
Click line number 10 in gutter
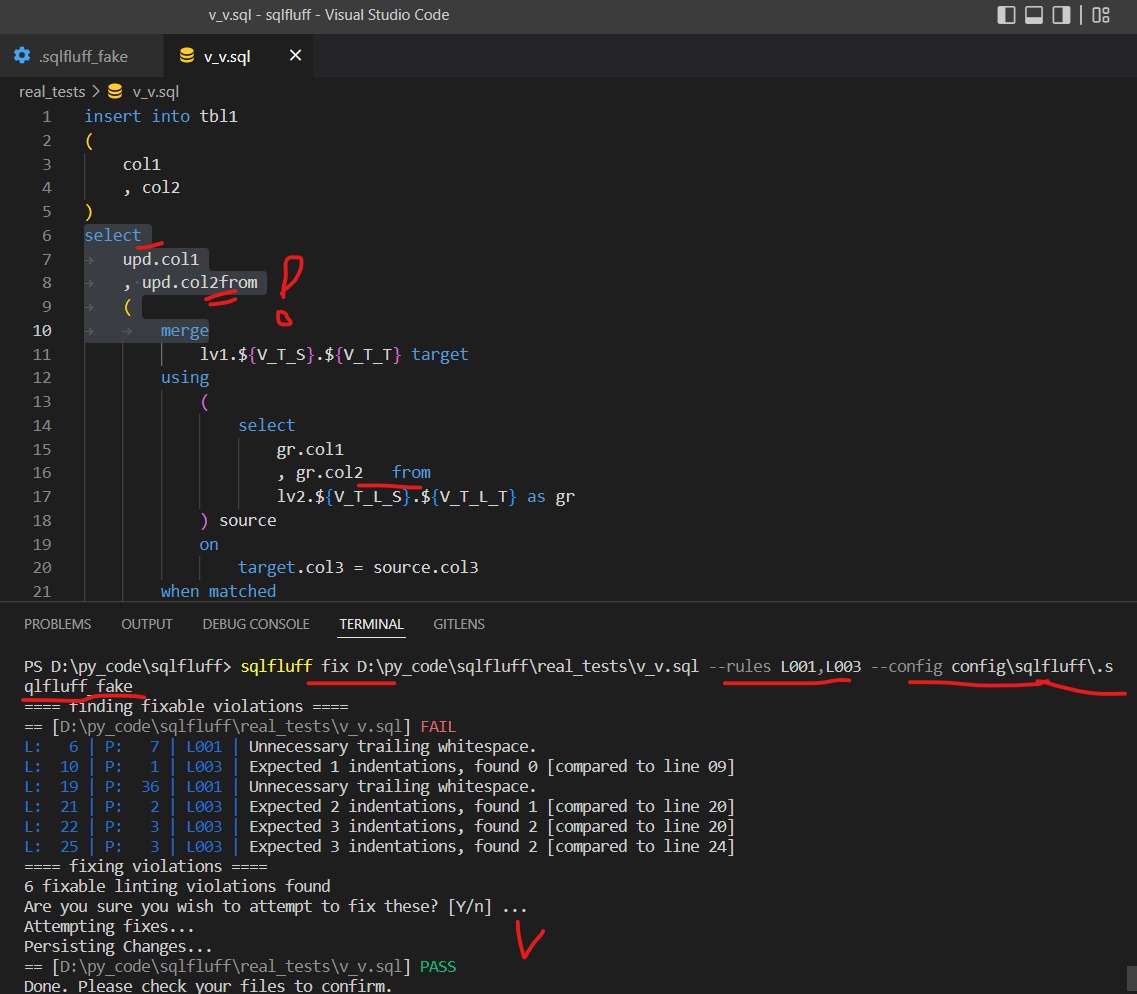(x=42, y=331)
